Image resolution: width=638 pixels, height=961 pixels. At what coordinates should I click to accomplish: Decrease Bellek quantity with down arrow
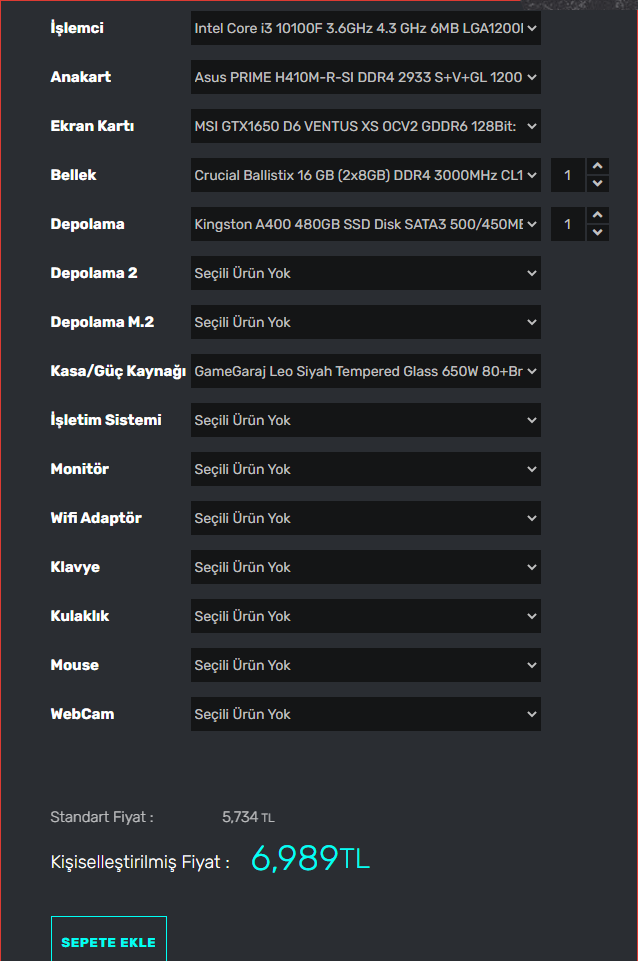[x=597, y=184]
